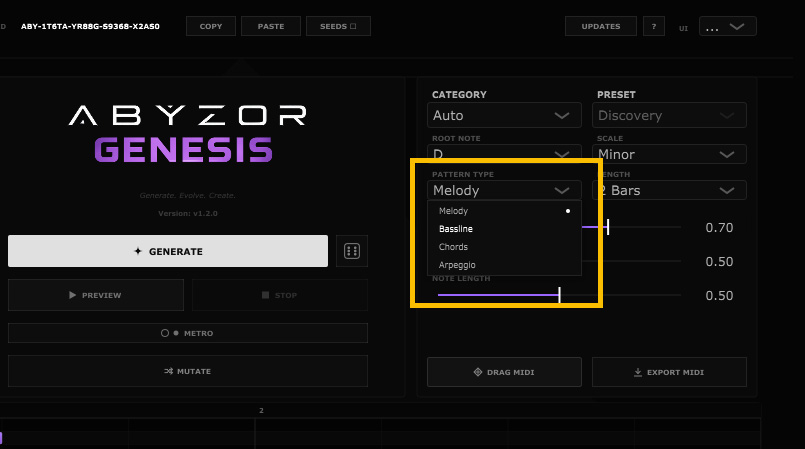Screen dimensions: 805x449
Task: Click the Mutate button
Action: [188, 371]
